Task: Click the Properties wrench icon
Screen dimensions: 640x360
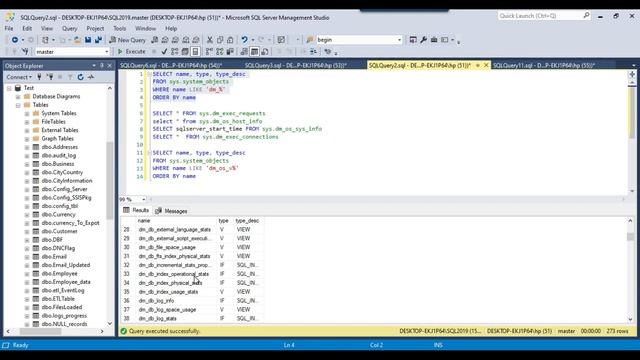Action: coord(423,40)
